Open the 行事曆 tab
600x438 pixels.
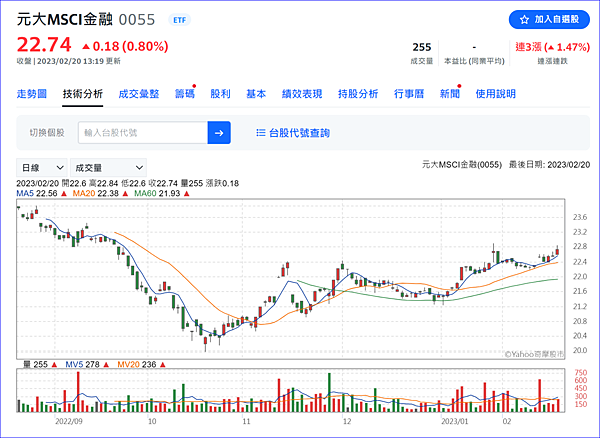(x=409, y=94)
